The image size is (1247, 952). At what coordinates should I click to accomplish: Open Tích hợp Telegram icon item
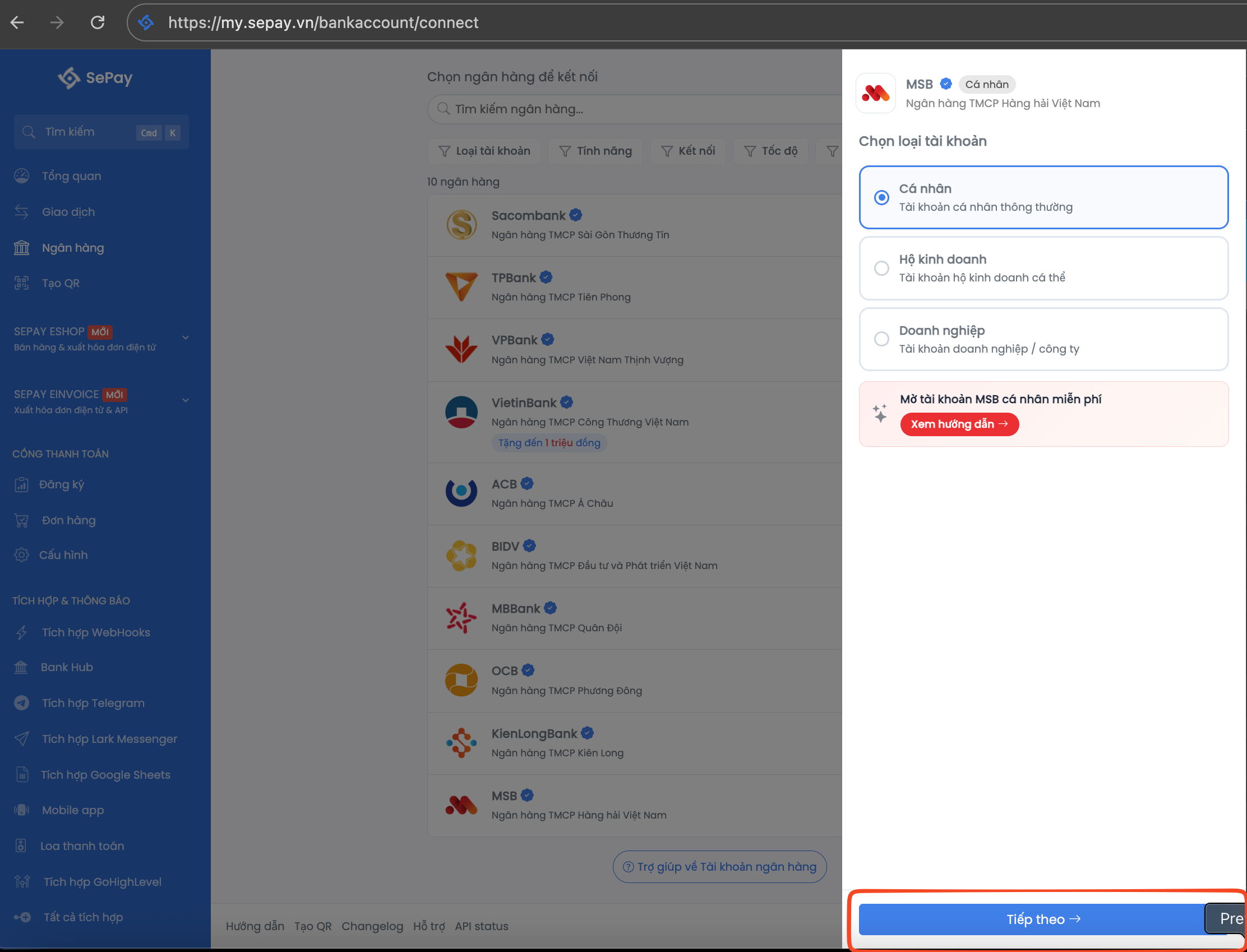click(21, 703)
